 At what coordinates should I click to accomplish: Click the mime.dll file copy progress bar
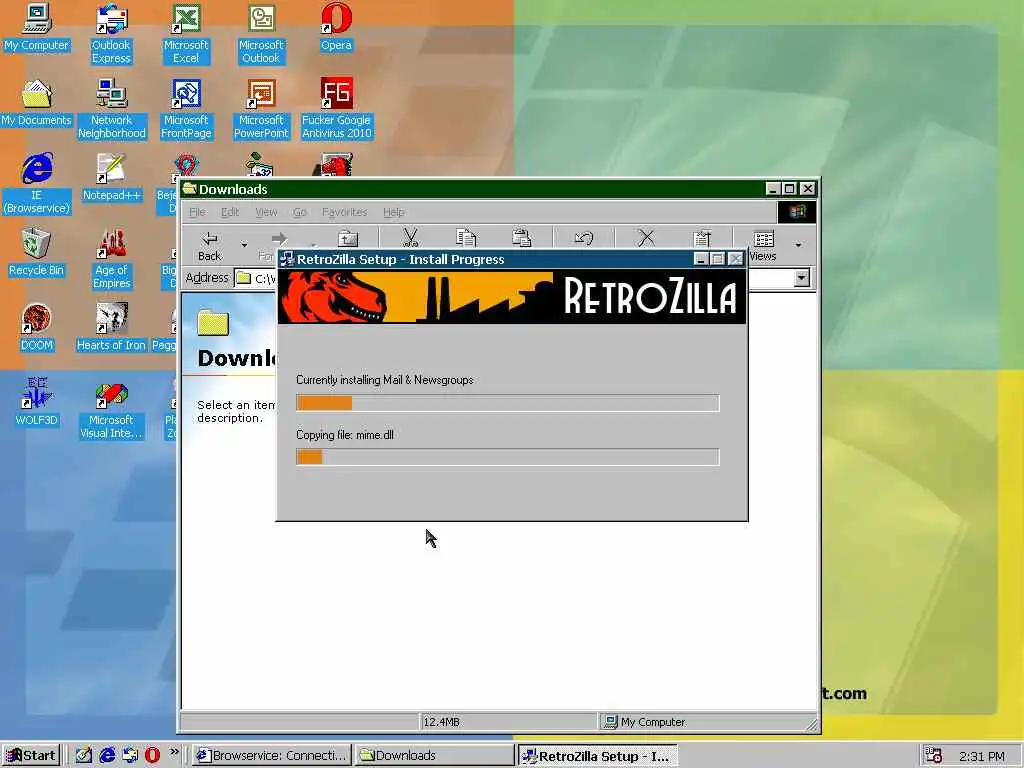click(507, 457)
